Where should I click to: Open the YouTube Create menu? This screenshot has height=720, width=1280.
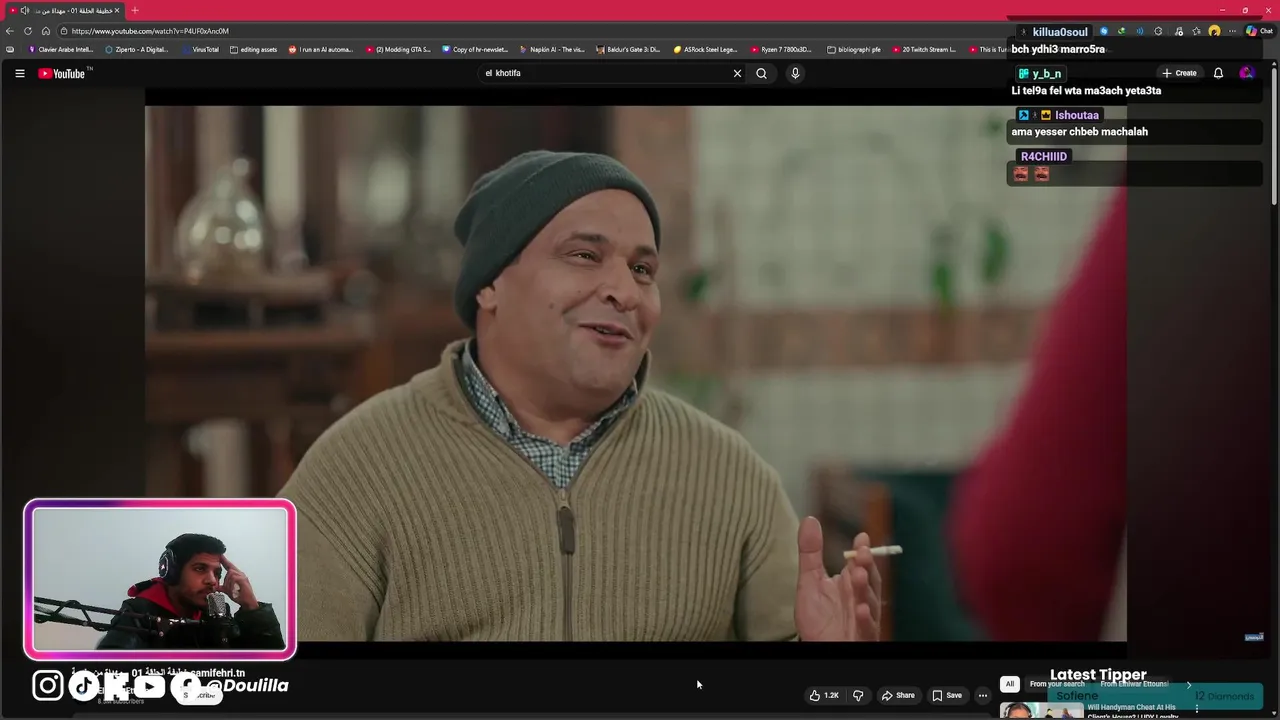pyautogui.click(x=1179, y=73)
